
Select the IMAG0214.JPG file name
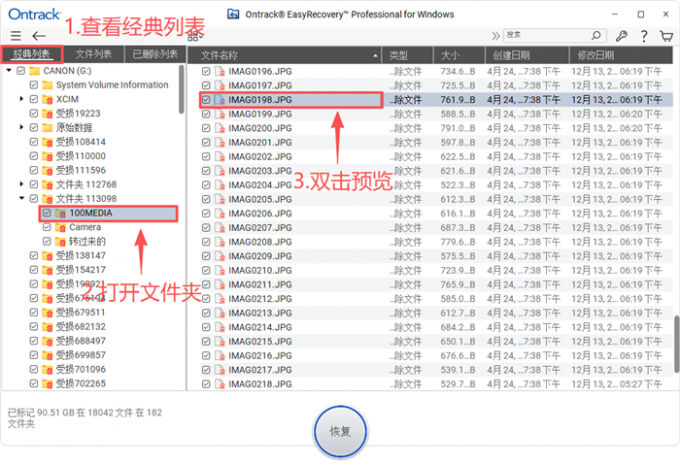tap(260, 327)
